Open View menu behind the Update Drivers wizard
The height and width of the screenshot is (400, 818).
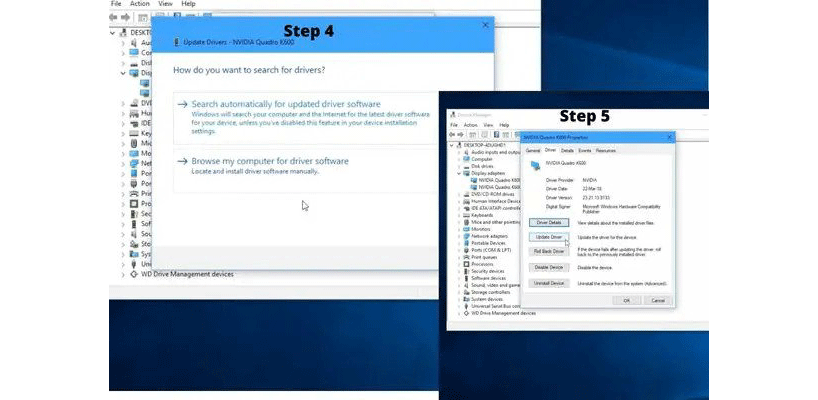click(x=165, y=4)
